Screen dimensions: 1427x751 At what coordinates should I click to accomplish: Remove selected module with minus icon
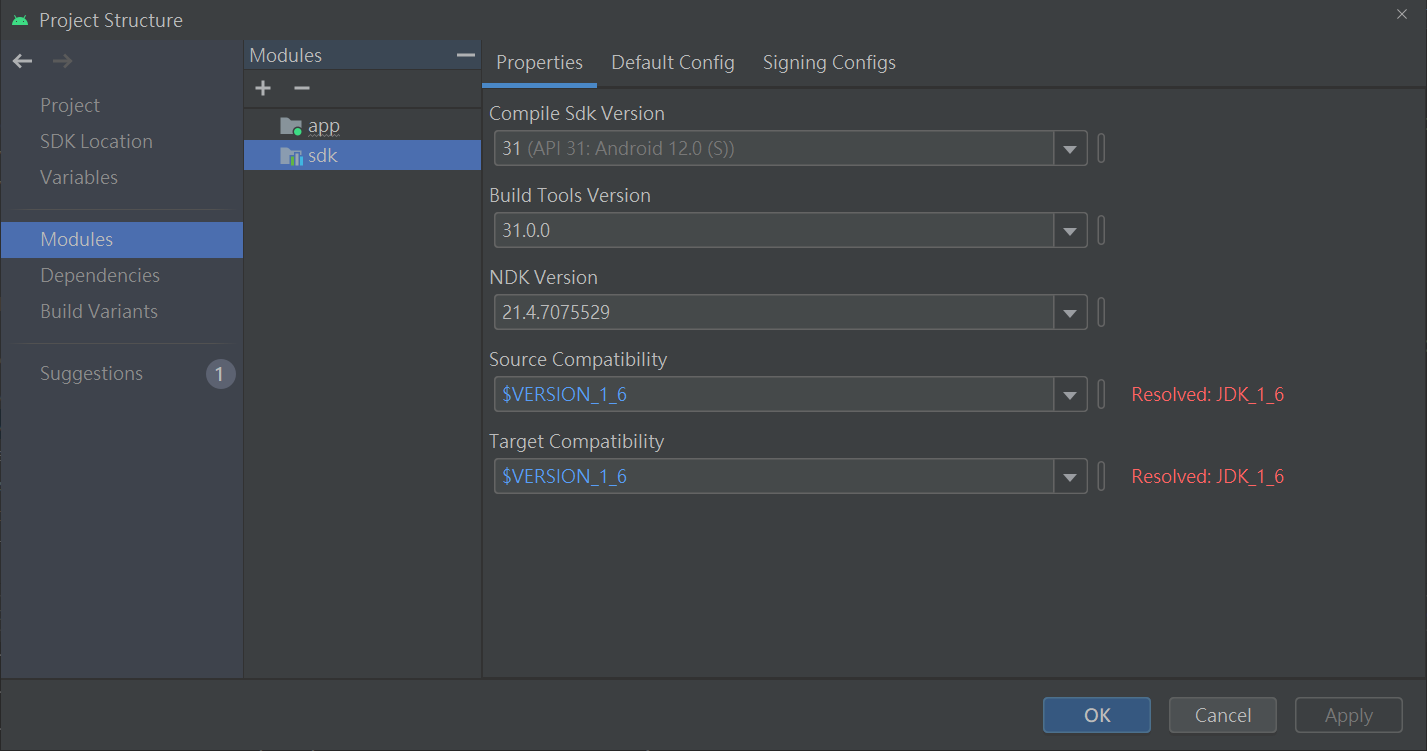302,89
